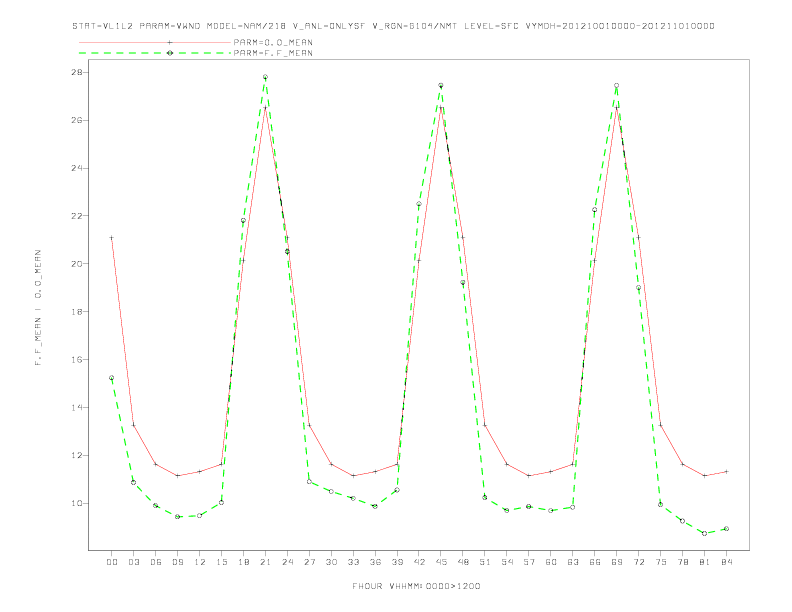
Task: Click x-axis tick label 51
Action: tap(485, 562)
